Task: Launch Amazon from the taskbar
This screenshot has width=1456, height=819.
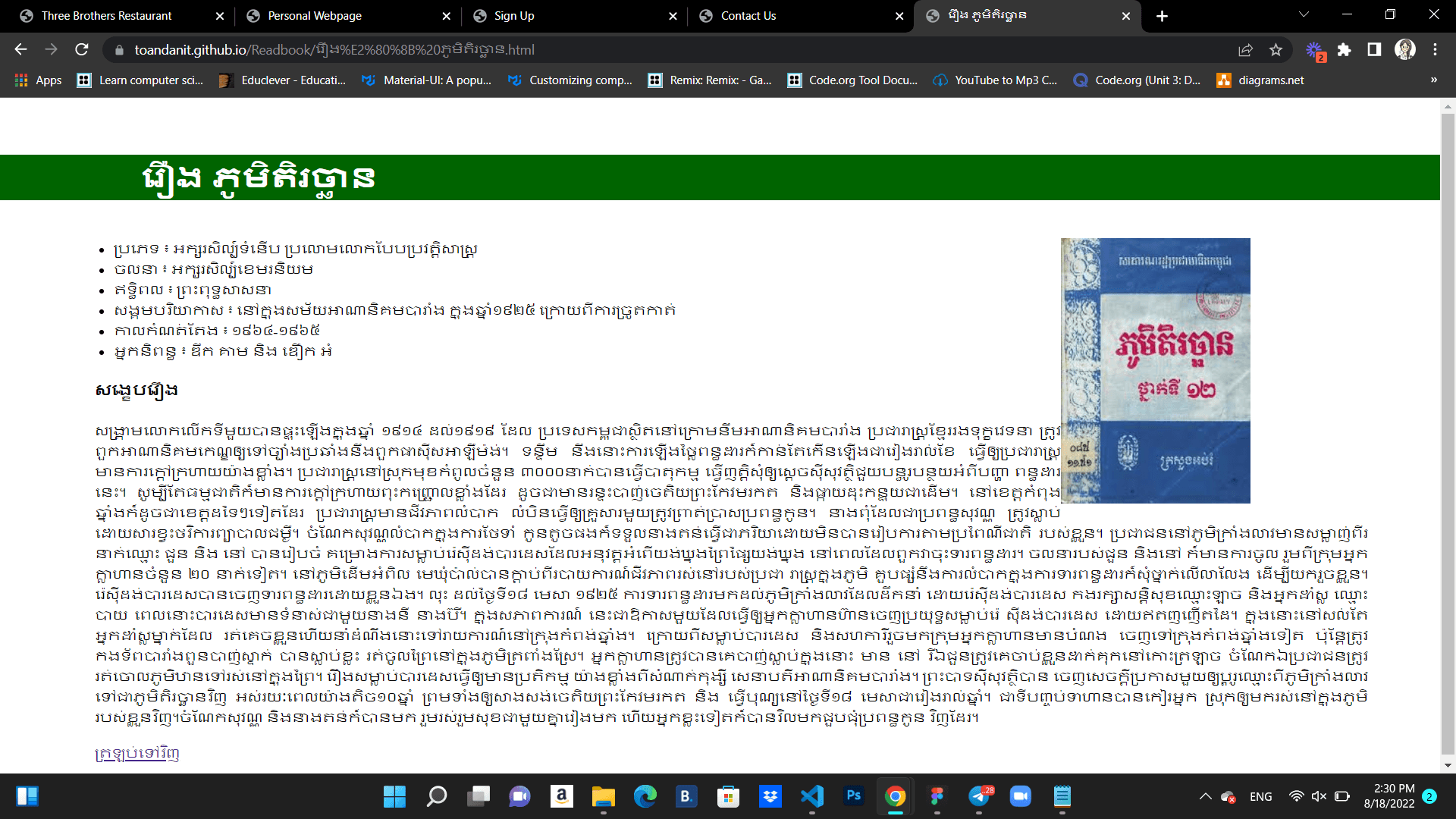Action: point(561,796)
